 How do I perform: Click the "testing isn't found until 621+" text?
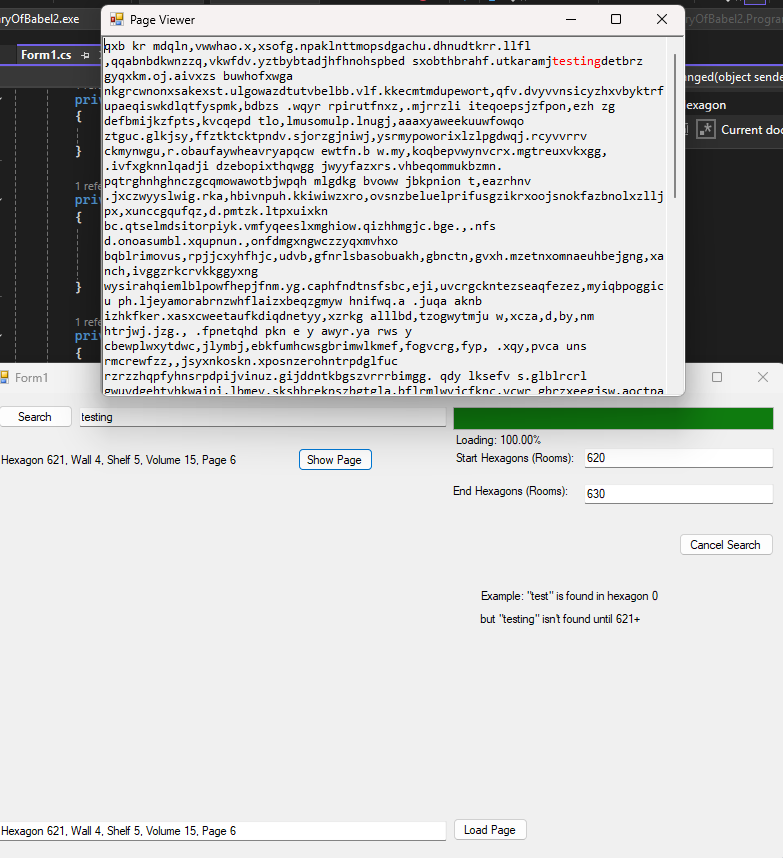(x=560, y=619)
